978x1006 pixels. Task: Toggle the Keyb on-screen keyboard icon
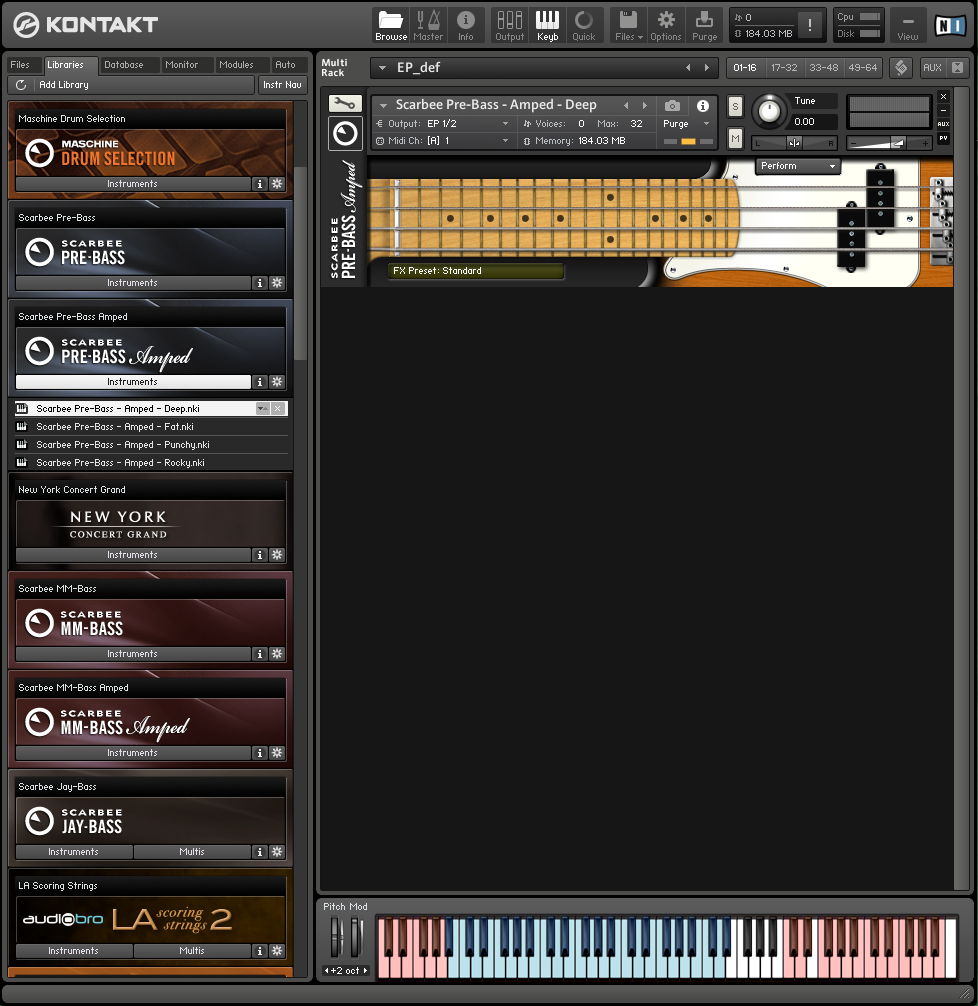pos(547,25)
